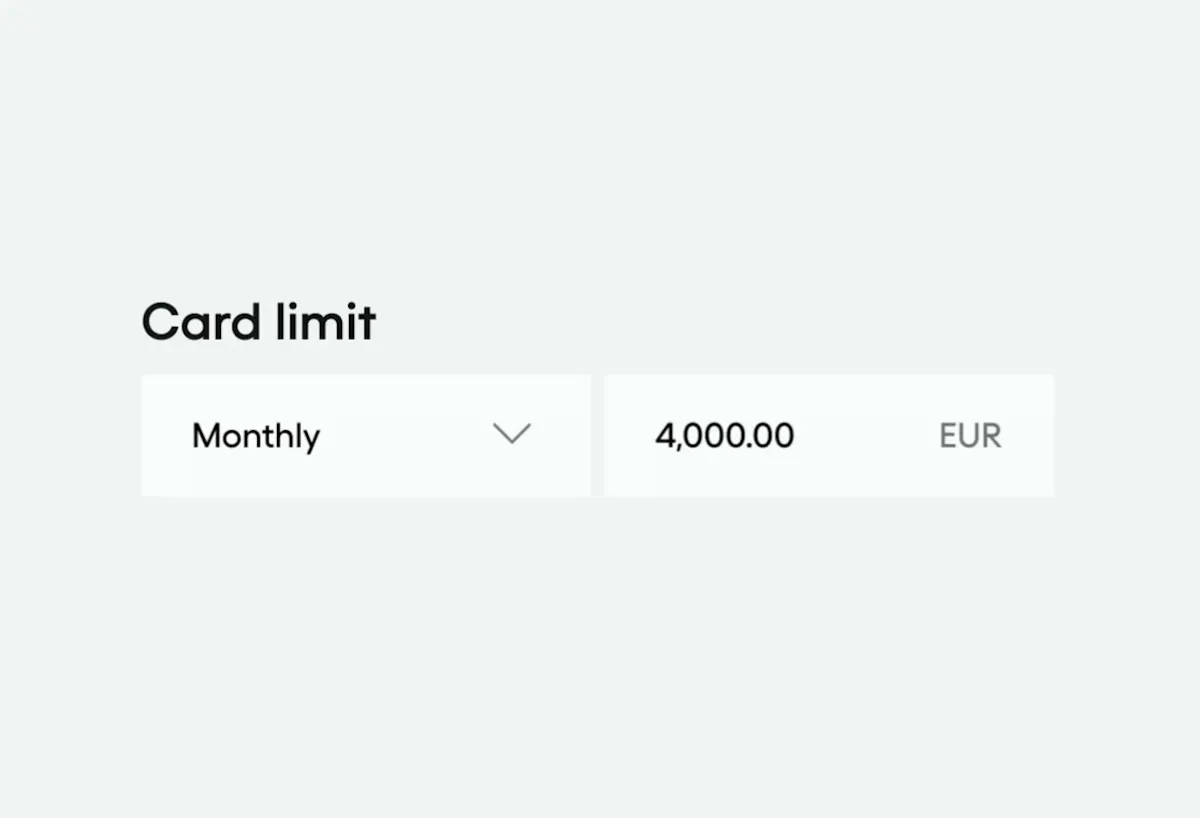Click the dropdown arrow left of 4,000.00
The width and height of the screenshot is (1200, 818).
[x=512, y=434]
